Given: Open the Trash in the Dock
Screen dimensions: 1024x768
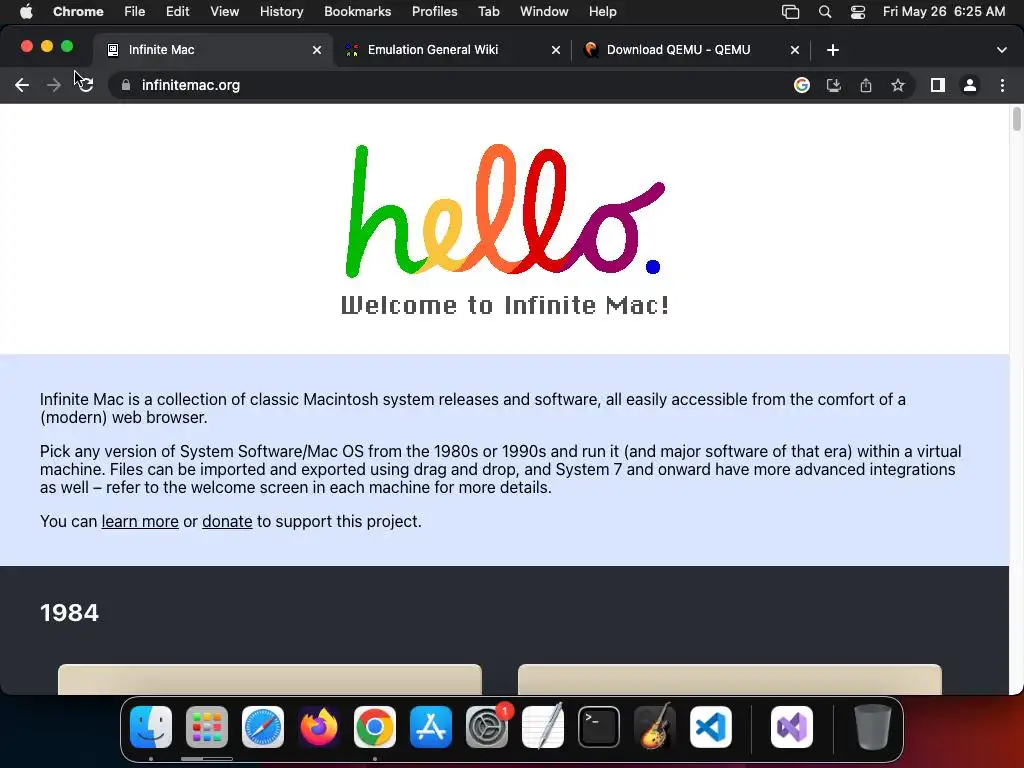Looking at the screenshot, I should point(872,727).
